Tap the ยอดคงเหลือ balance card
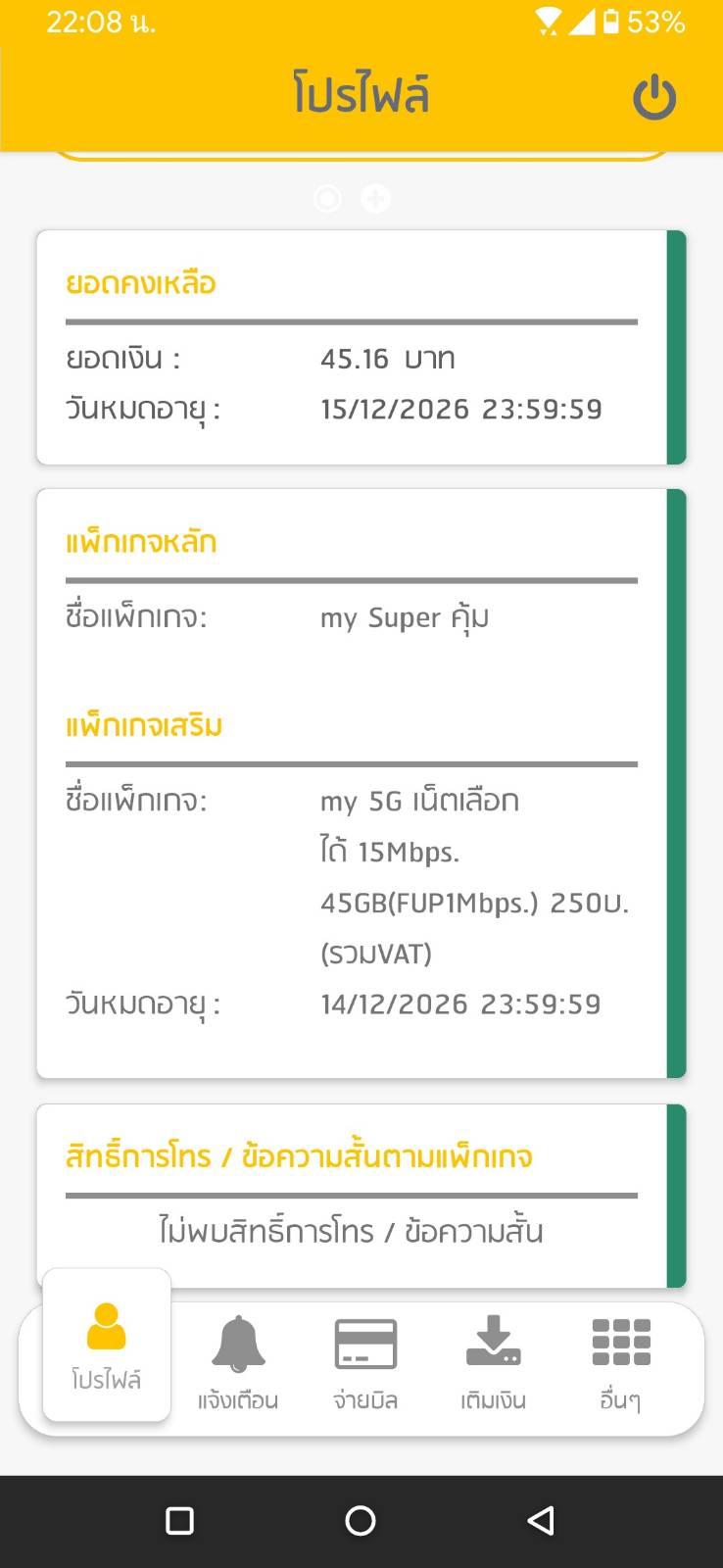 [x=361, y=347]
